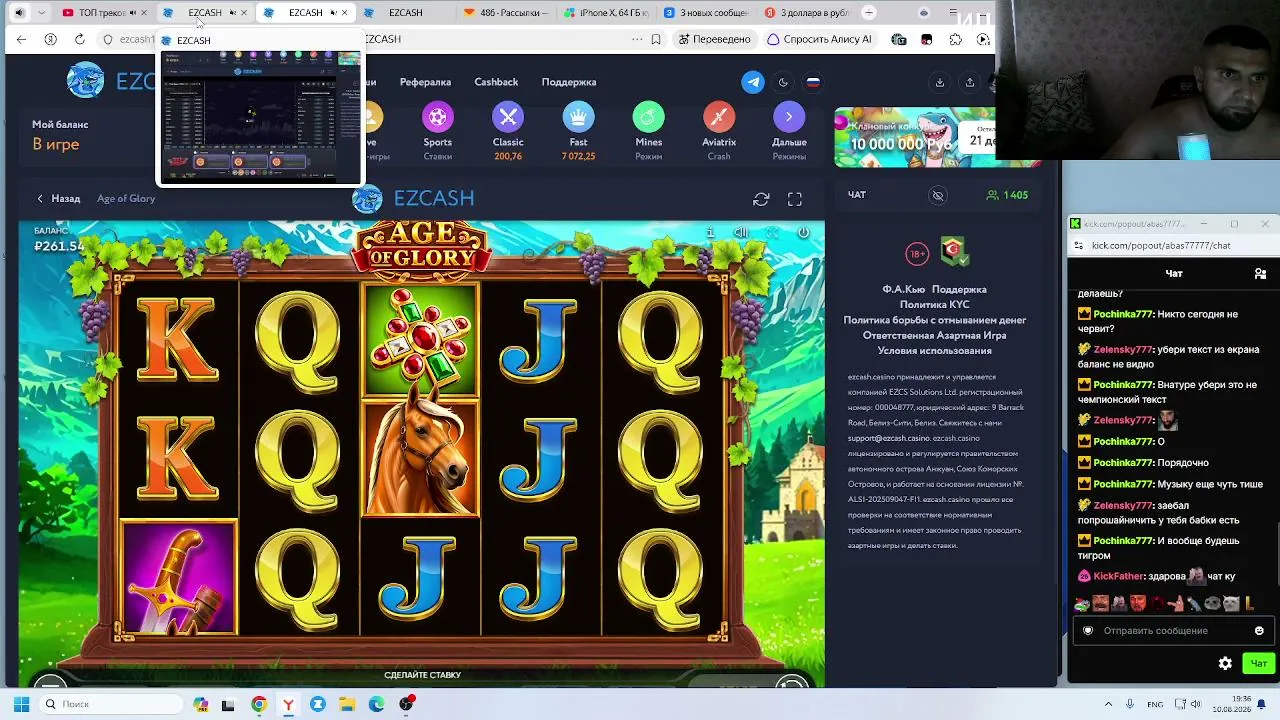Click the 18+ age restriction badge
This screenshot has width=1280, height=720.
coord(917,253)
